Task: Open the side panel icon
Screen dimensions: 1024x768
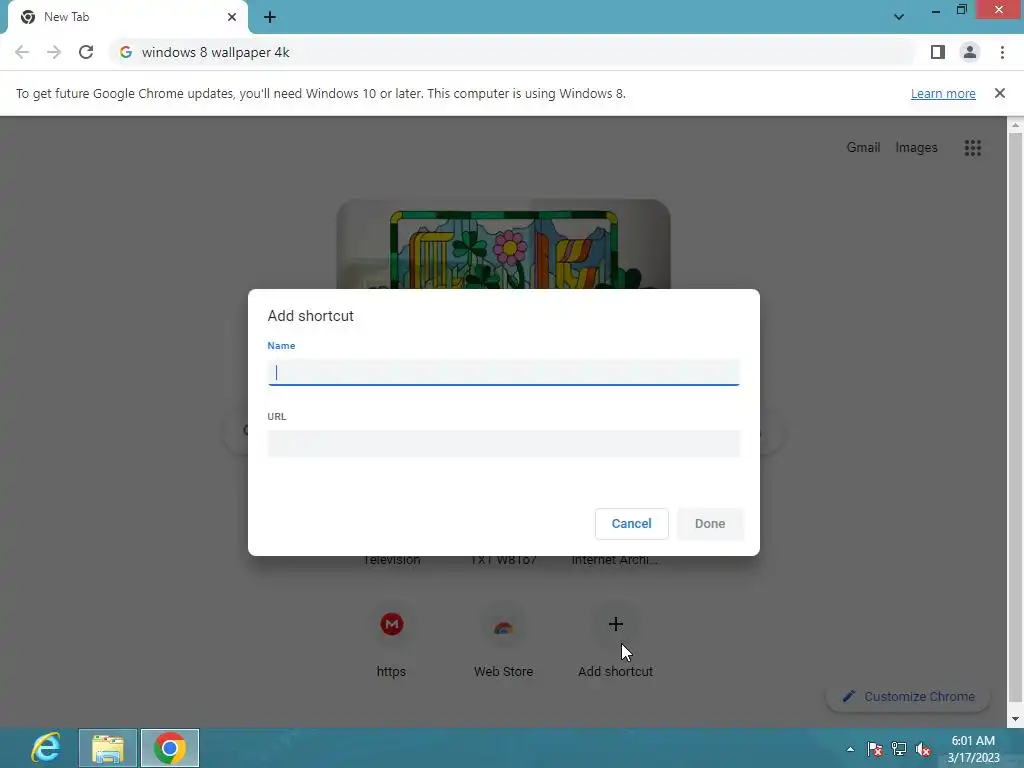Action: pos(938,52)
